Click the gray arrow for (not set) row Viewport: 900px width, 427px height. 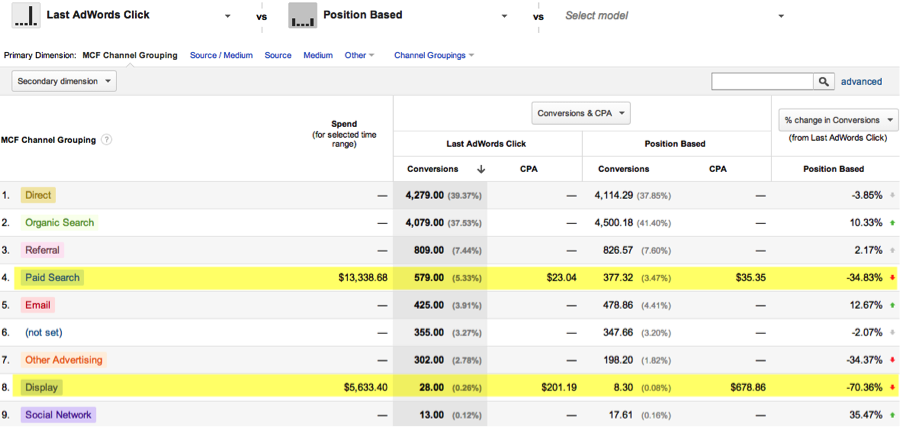892,332
